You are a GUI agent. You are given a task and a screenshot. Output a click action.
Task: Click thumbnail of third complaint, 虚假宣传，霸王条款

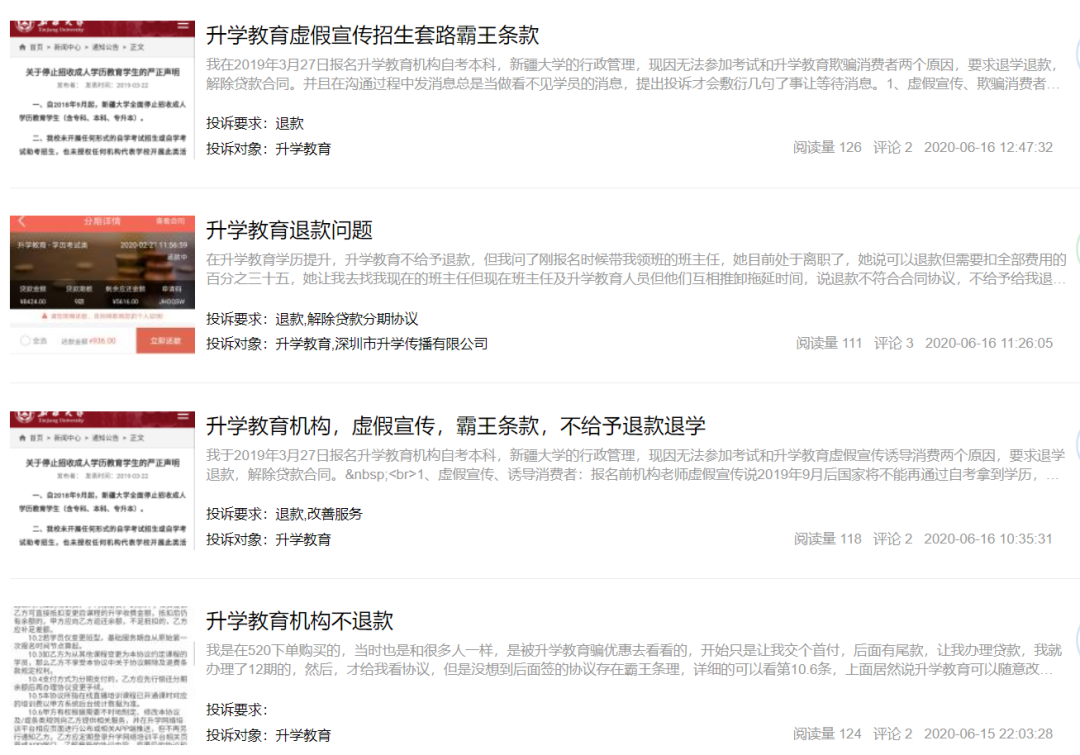click(102, 480)
